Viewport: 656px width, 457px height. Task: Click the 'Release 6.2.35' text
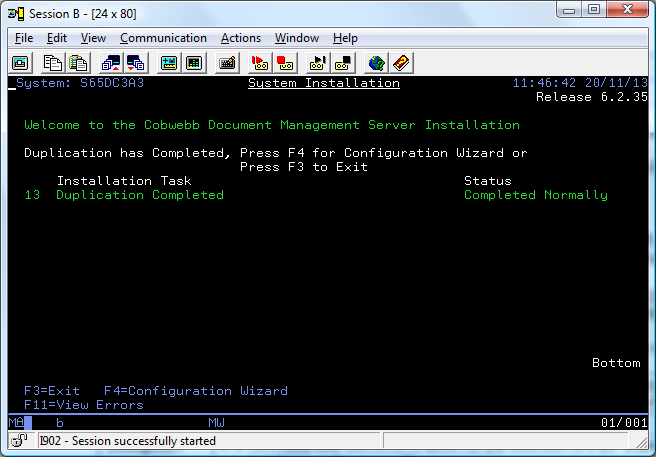pos(592,97)
